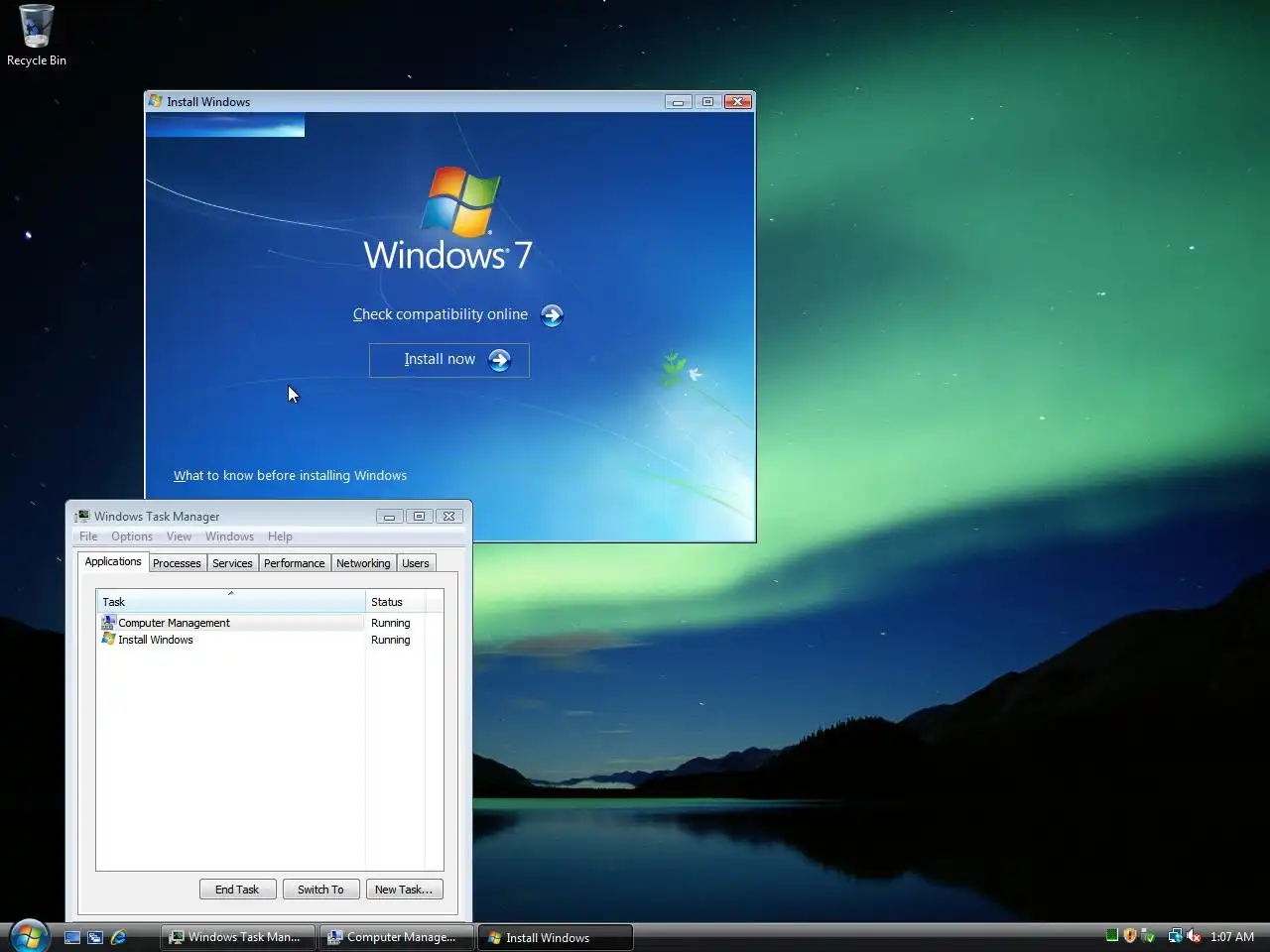Click Running status of Computer Management
The image size is (1270, 952).
coord(390,623)
